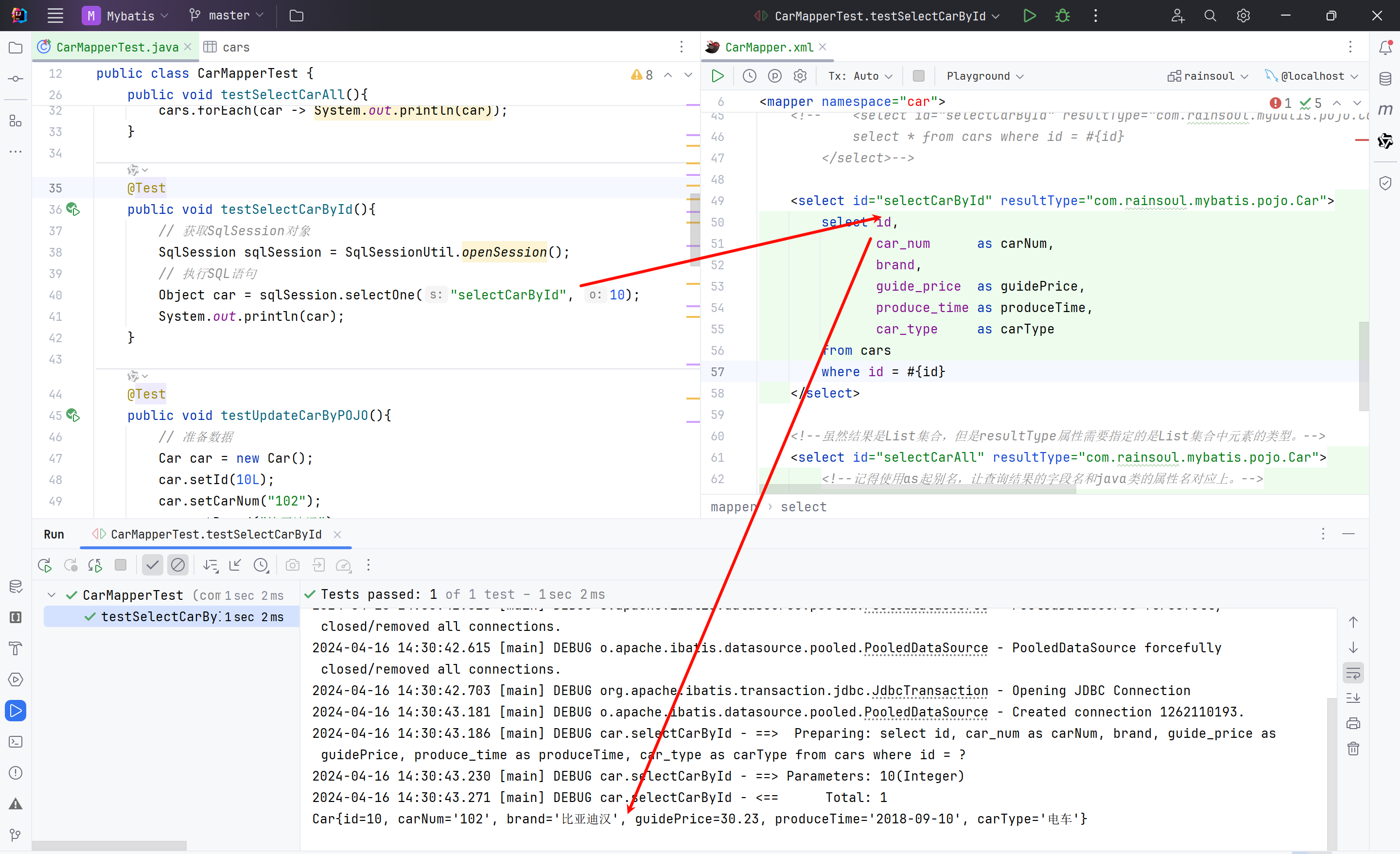1400x854 pixels.
Task: Close the CarMapperTest.testSelectCarById run tab
Action: (x=337, y=534)
